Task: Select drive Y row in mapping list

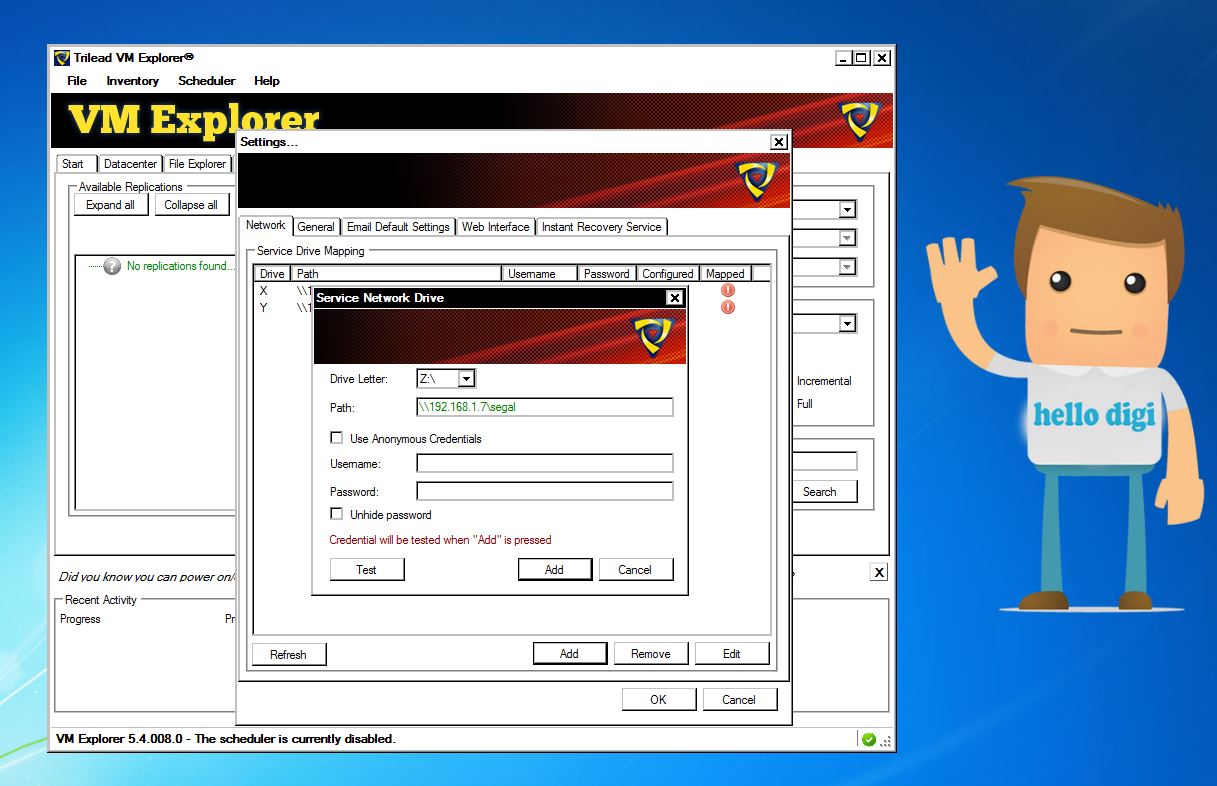Action: tap(511, 307)
